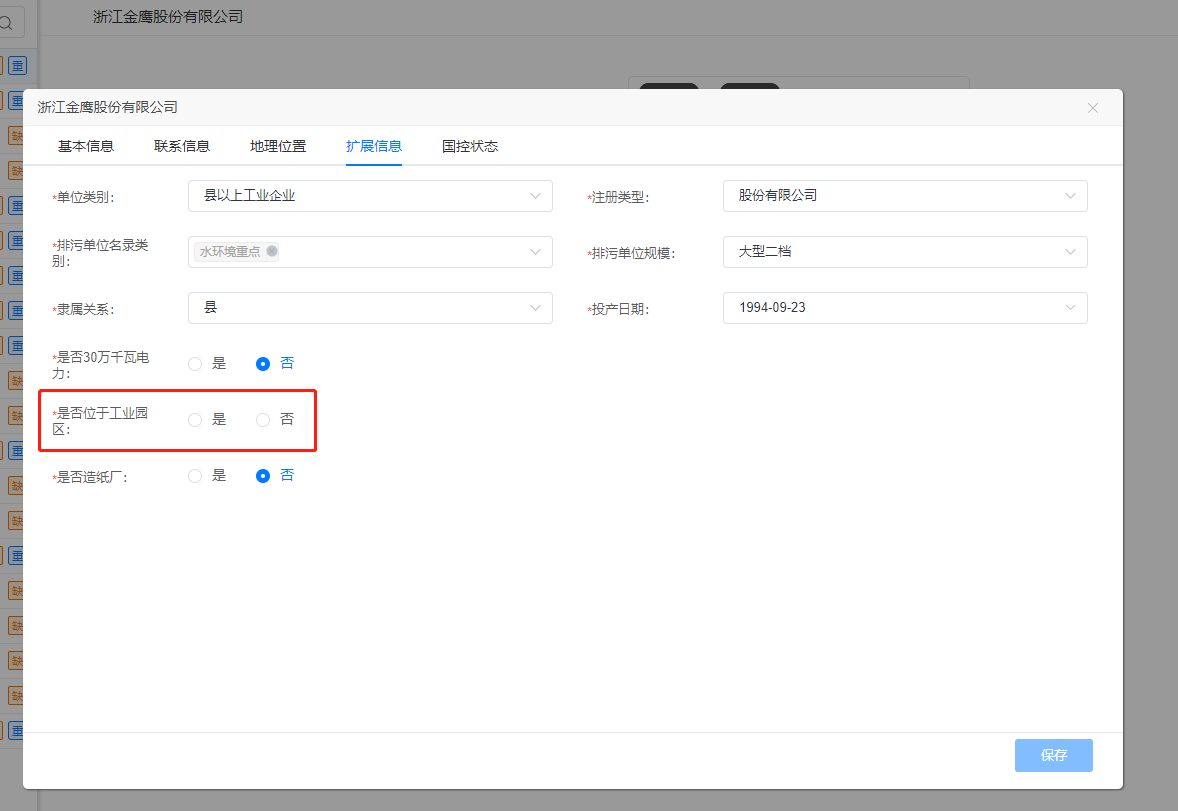Go to the 地理位置 tab
1178x811 pixels.
278,147
